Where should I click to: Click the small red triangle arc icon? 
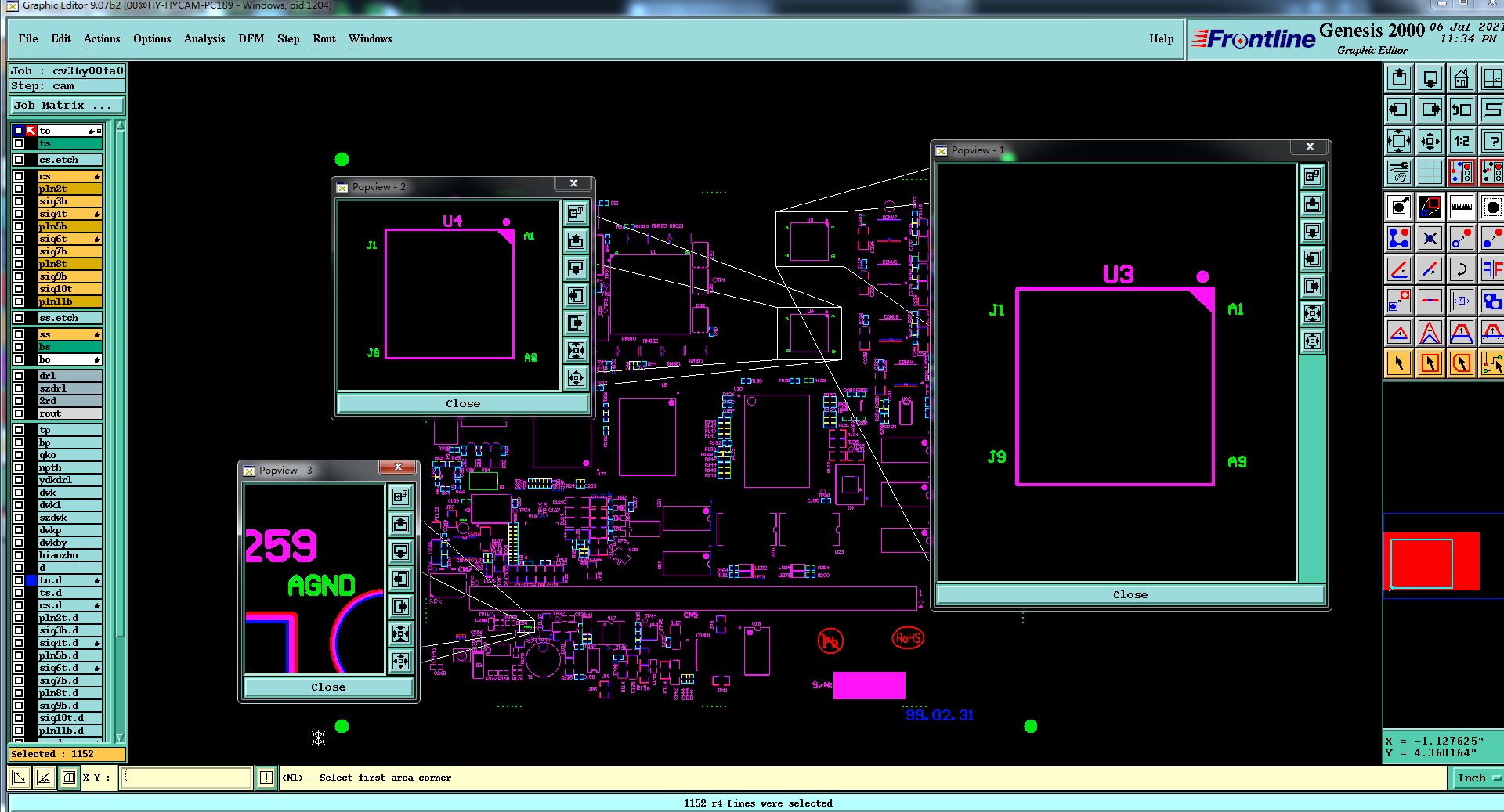point(1399,332)
